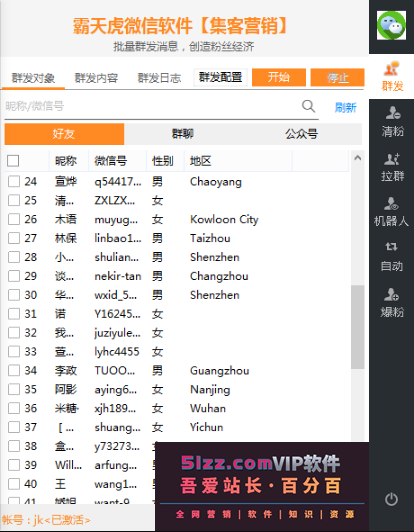Select the 公众号 official accounts tab
The height and width of the screenshot is (532, 414).
(302, 134)
